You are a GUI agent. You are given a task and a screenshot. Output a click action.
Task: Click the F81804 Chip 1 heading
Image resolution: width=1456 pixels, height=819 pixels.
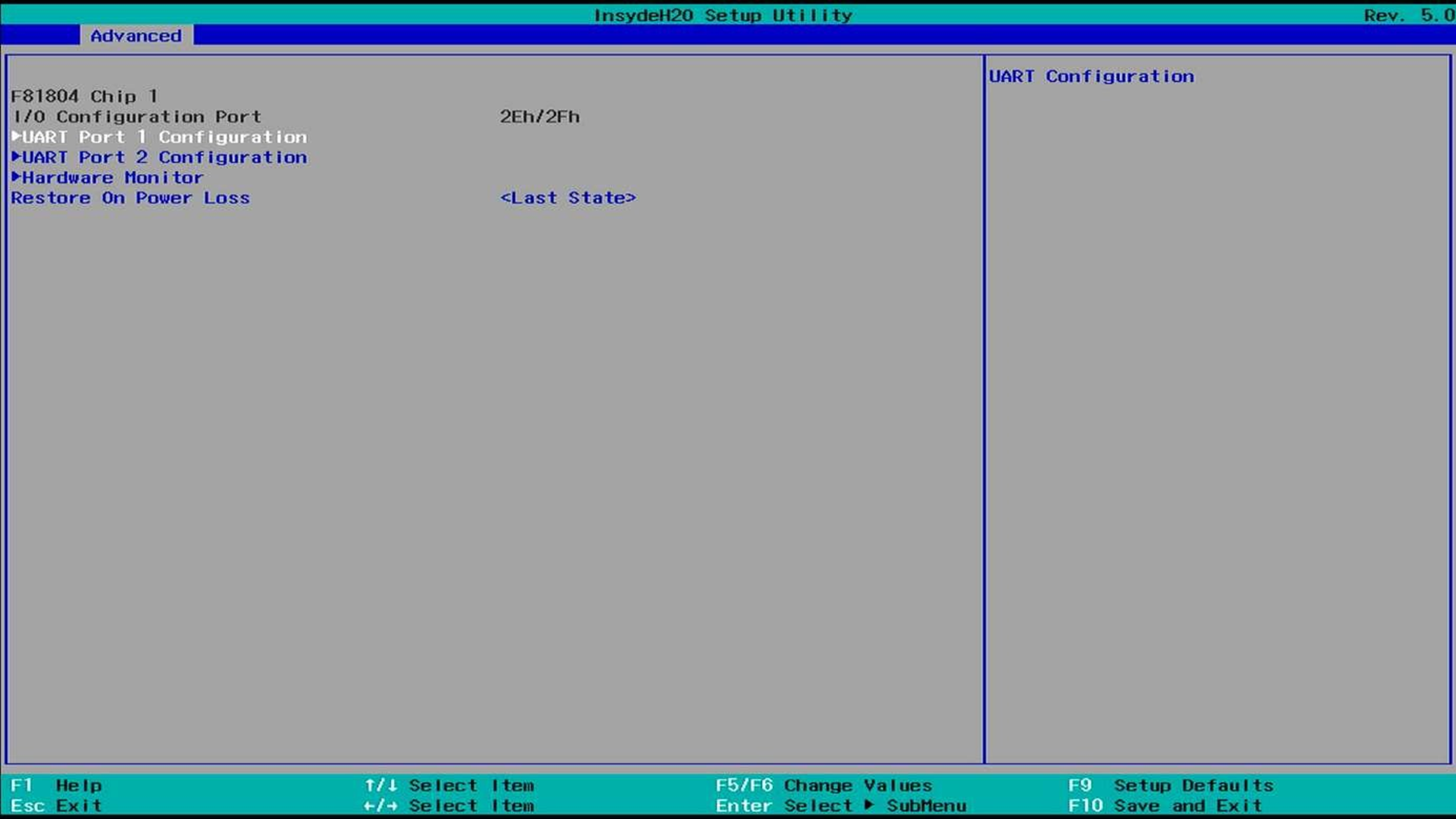click(x=85, y=96)
